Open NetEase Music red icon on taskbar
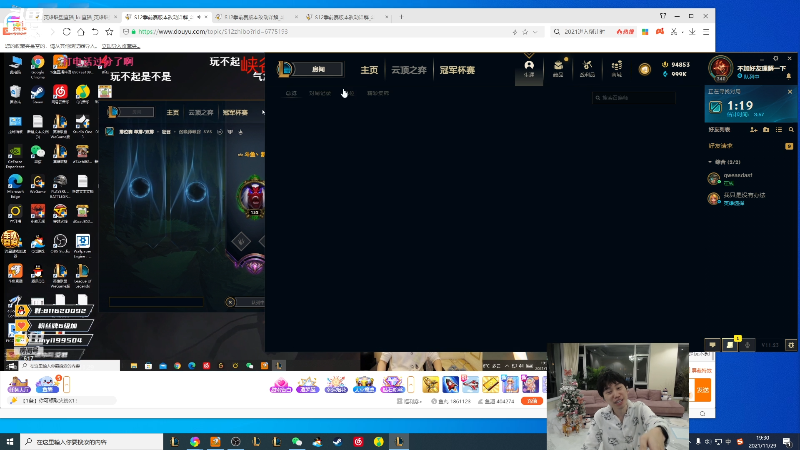This screenshot has width=800, height=450. (358, 442)
